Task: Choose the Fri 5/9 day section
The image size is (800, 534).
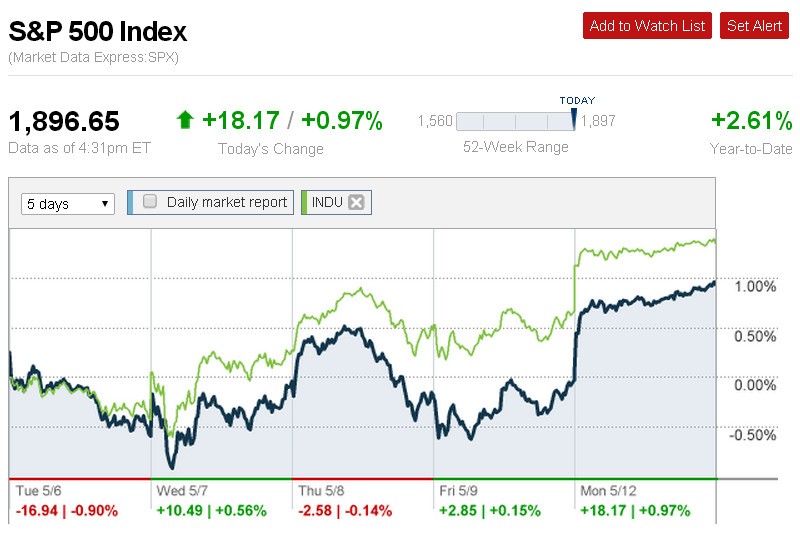Action: [x=461, y=492]
